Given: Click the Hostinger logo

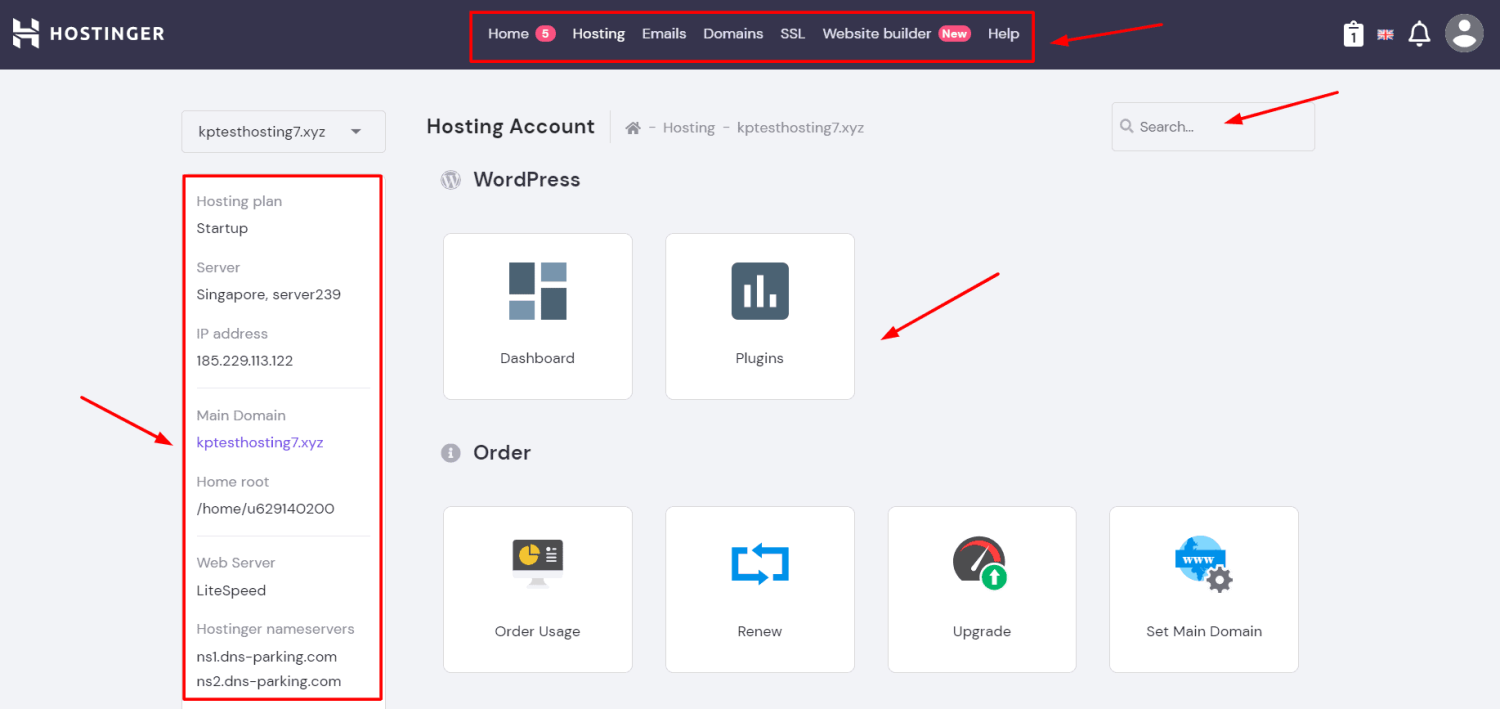Looking at the screenshot, I should point(88,33).
